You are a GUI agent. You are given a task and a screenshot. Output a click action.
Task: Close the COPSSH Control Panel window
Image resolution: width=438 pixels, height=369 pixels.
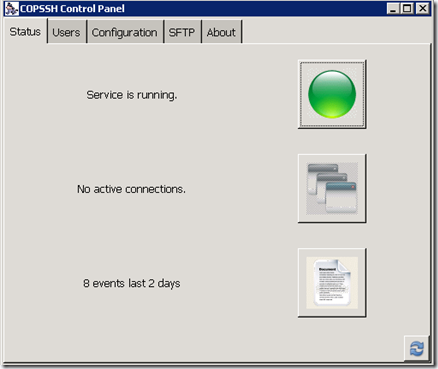tap(423, 8)
